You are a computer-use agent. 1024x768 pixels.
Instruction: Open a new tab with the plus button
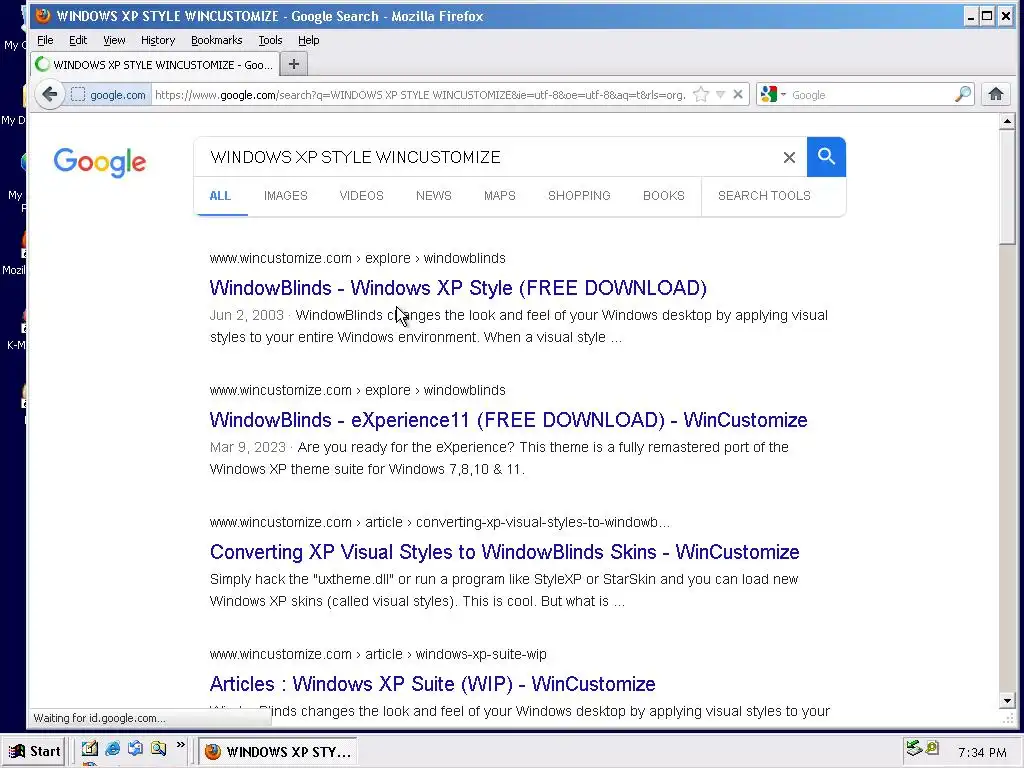click(x=294, y=64)
